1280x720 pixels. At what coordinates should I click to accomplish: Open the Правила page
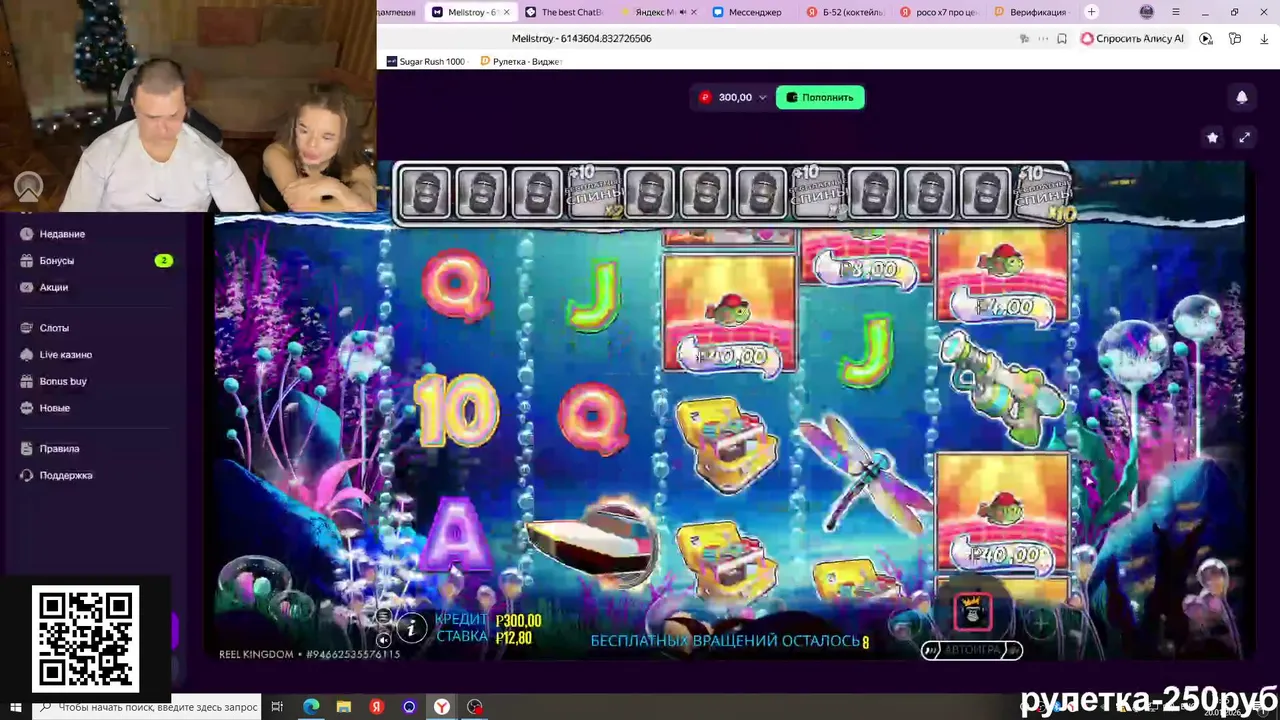[59, 449]
